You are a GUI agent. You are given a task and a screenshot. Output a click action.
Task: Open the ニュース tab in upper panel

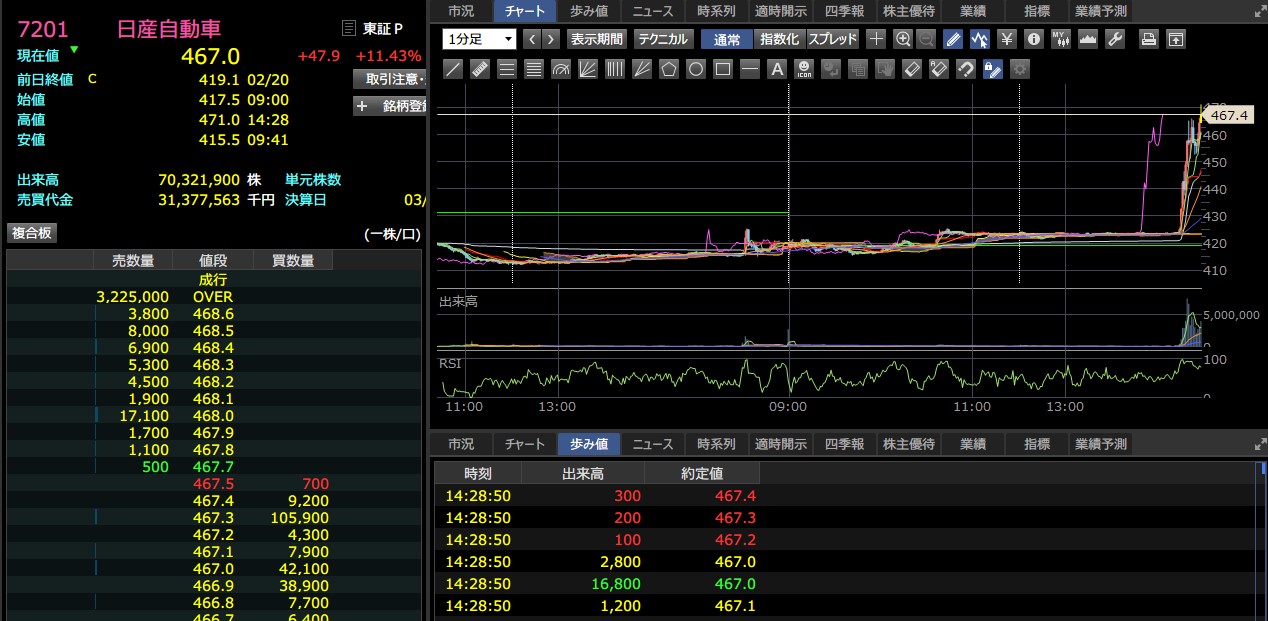point(653,11)
